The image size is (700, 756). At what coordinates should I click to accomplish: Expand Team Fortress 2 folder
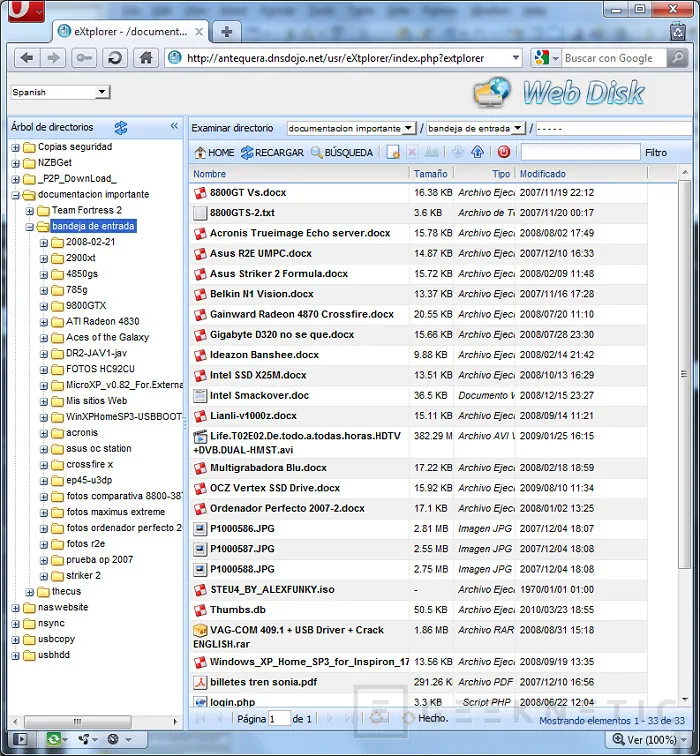click(29, 211)
